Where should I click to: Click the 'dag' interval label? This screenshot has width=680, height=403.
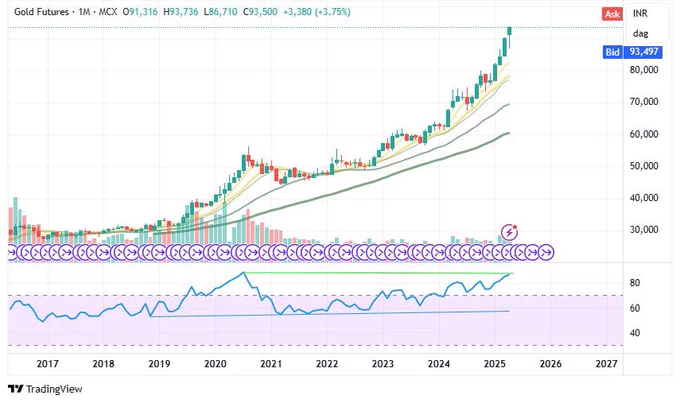(x=641, y=33)
